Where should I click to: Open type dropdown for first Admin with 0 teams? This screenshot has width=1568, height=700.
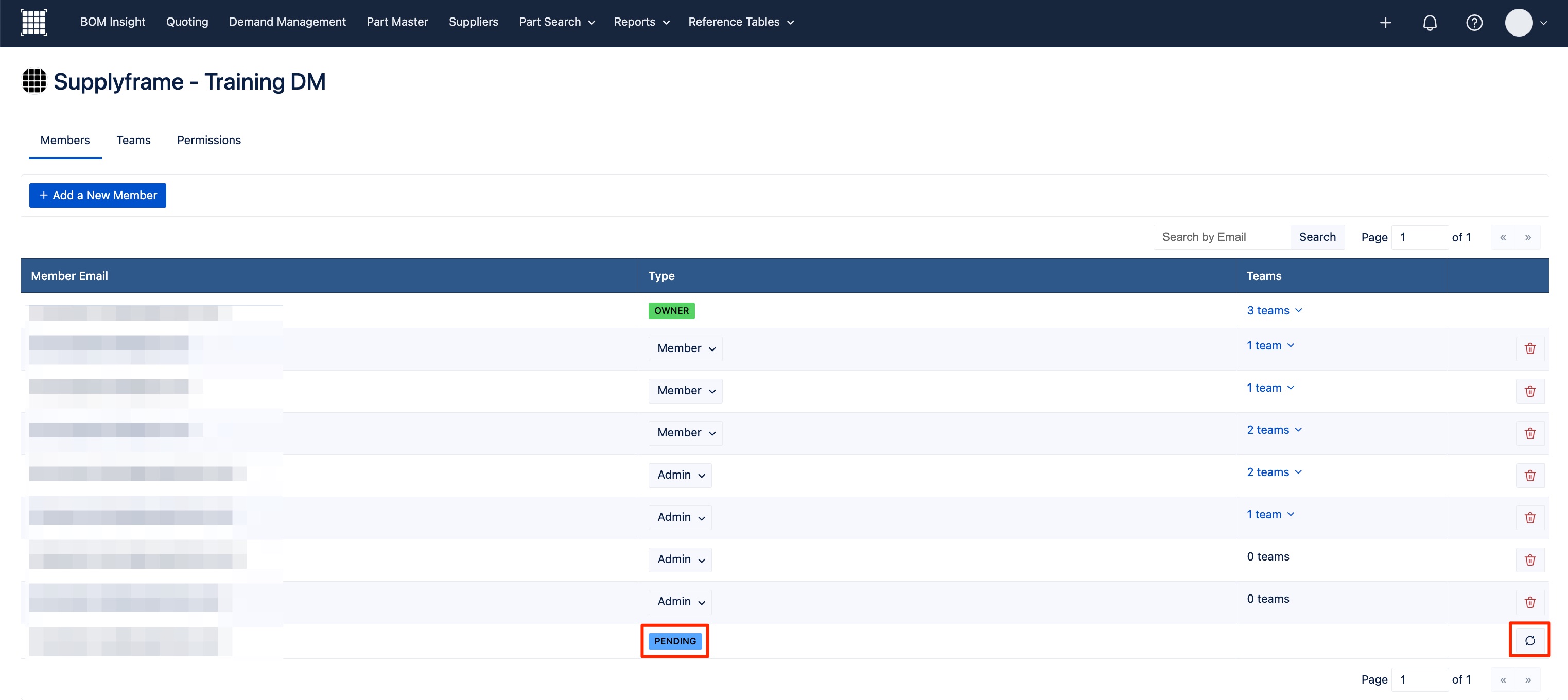coord(680,559)
